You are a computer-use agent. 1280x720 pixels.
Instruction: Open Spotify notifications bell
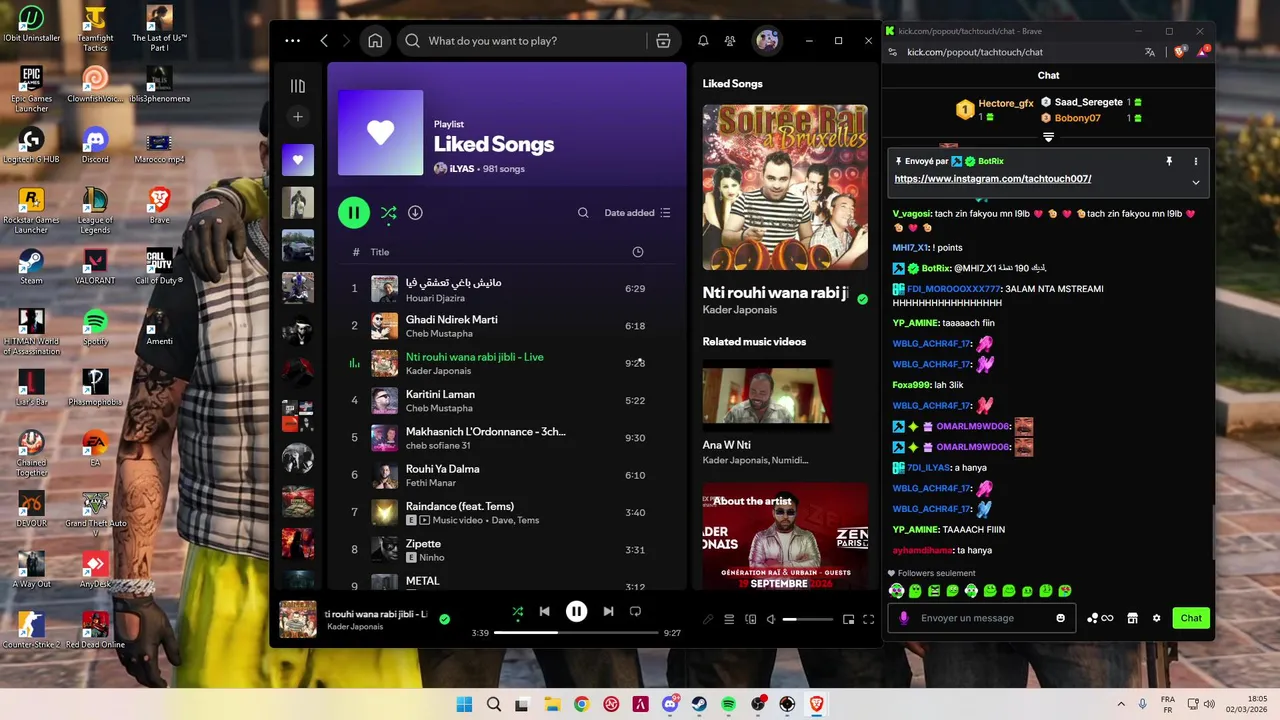click(703, 41)
